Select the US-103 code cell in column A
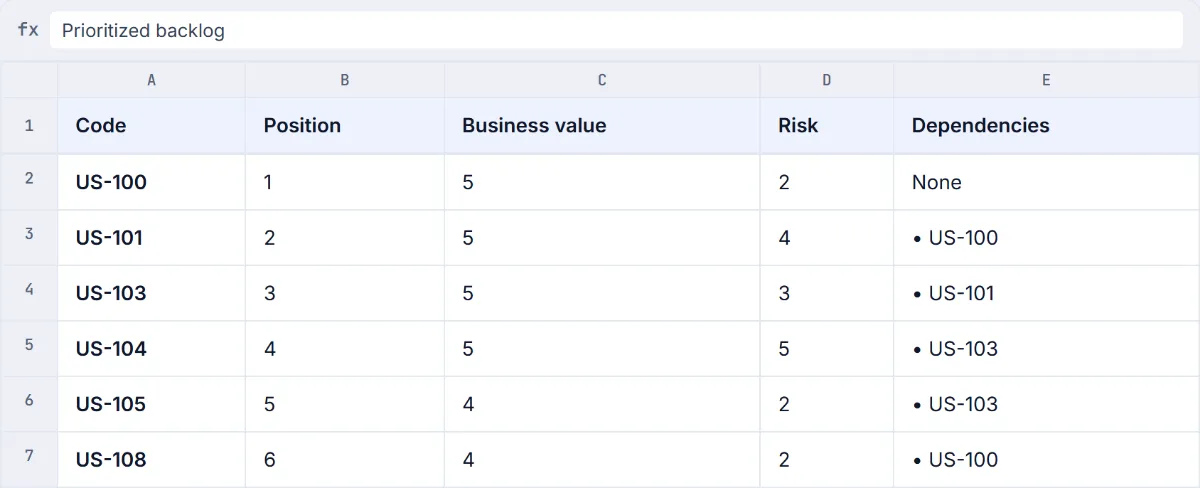The width and height of the screenshot is (1200, 488). 151,293
